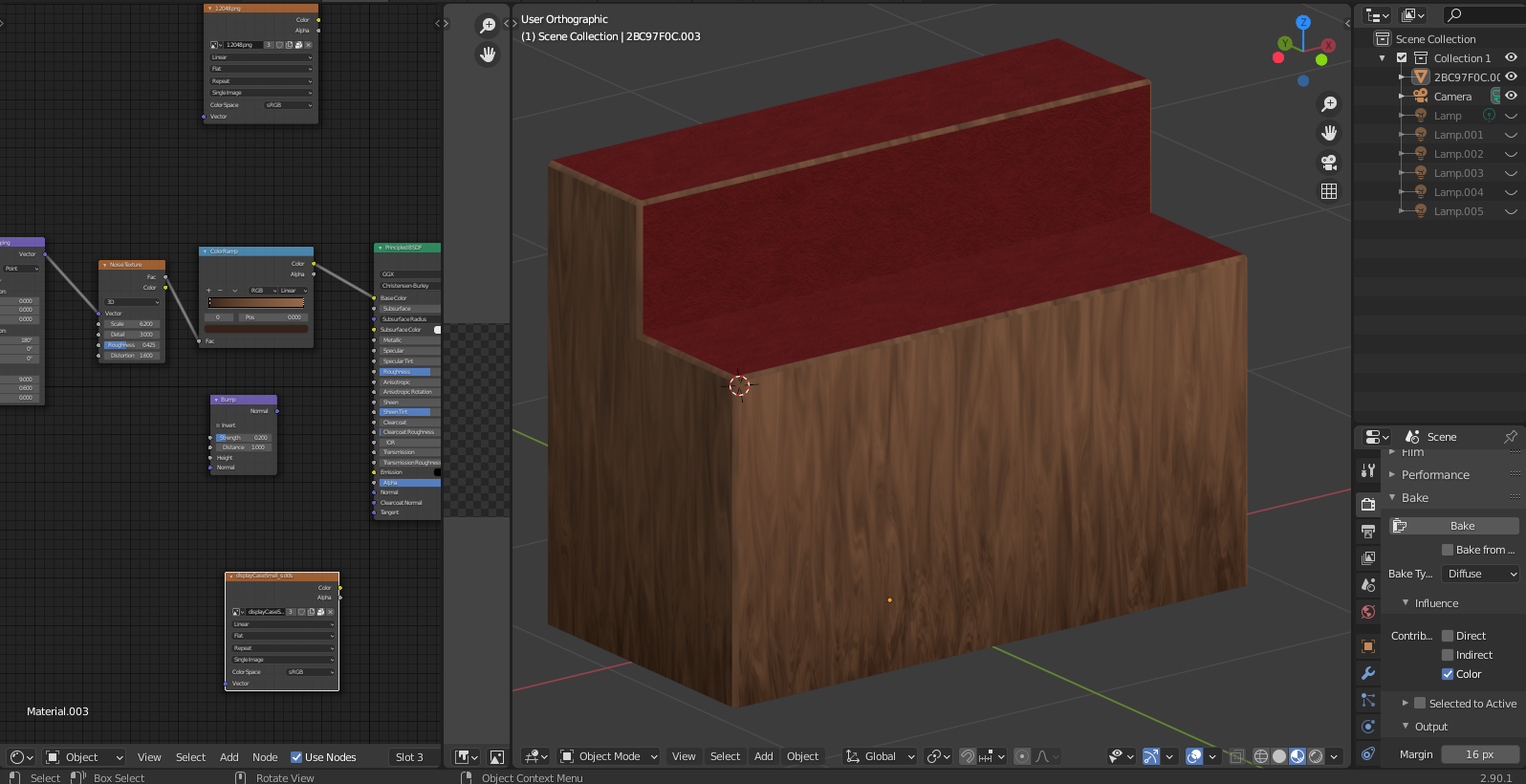Toggle camera view with the camera icon

click(1329, 163)
